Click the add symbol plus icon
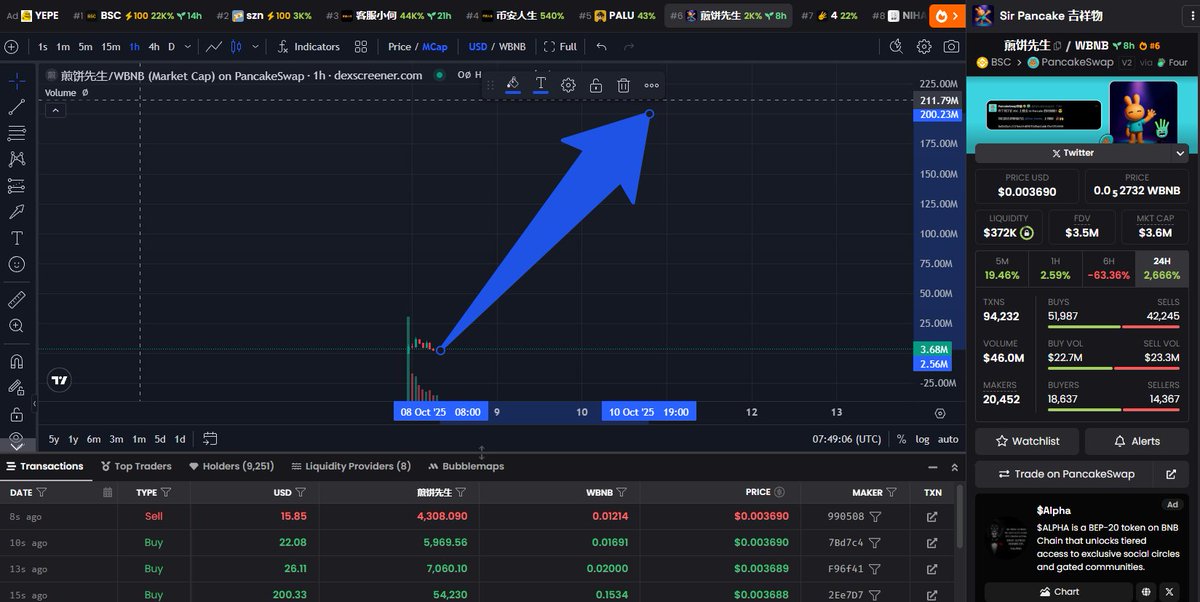This screenshot has width=1200, height=602. point(11,47)
